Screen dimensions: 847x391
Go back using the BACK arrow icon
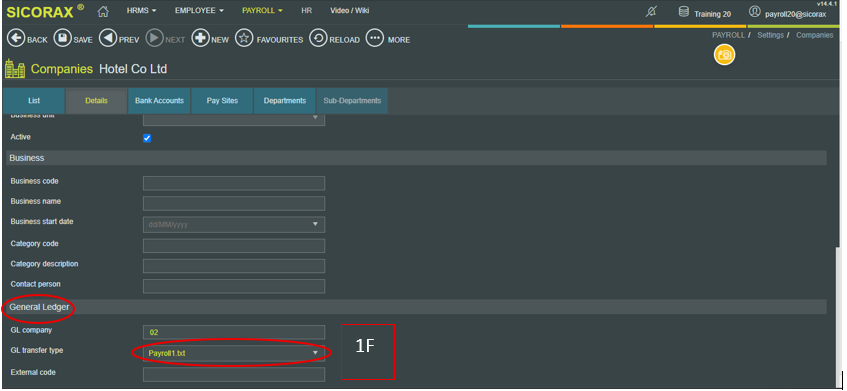pyautogui.click(x=16, y=38)
